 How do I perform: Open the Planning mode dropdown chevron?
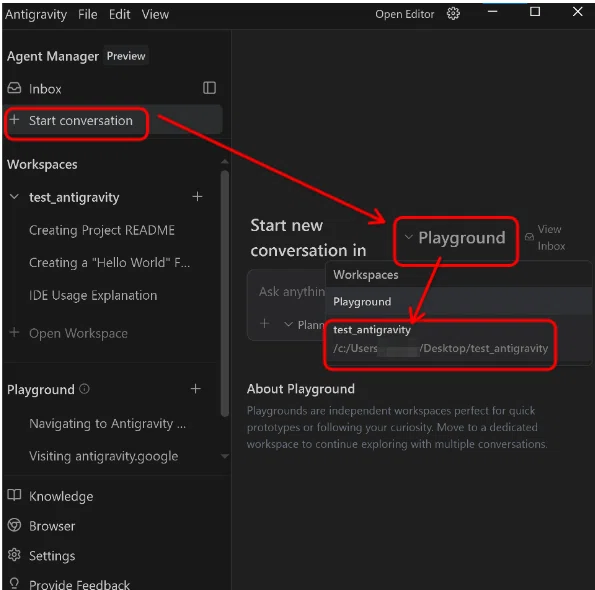pos(288,324)
